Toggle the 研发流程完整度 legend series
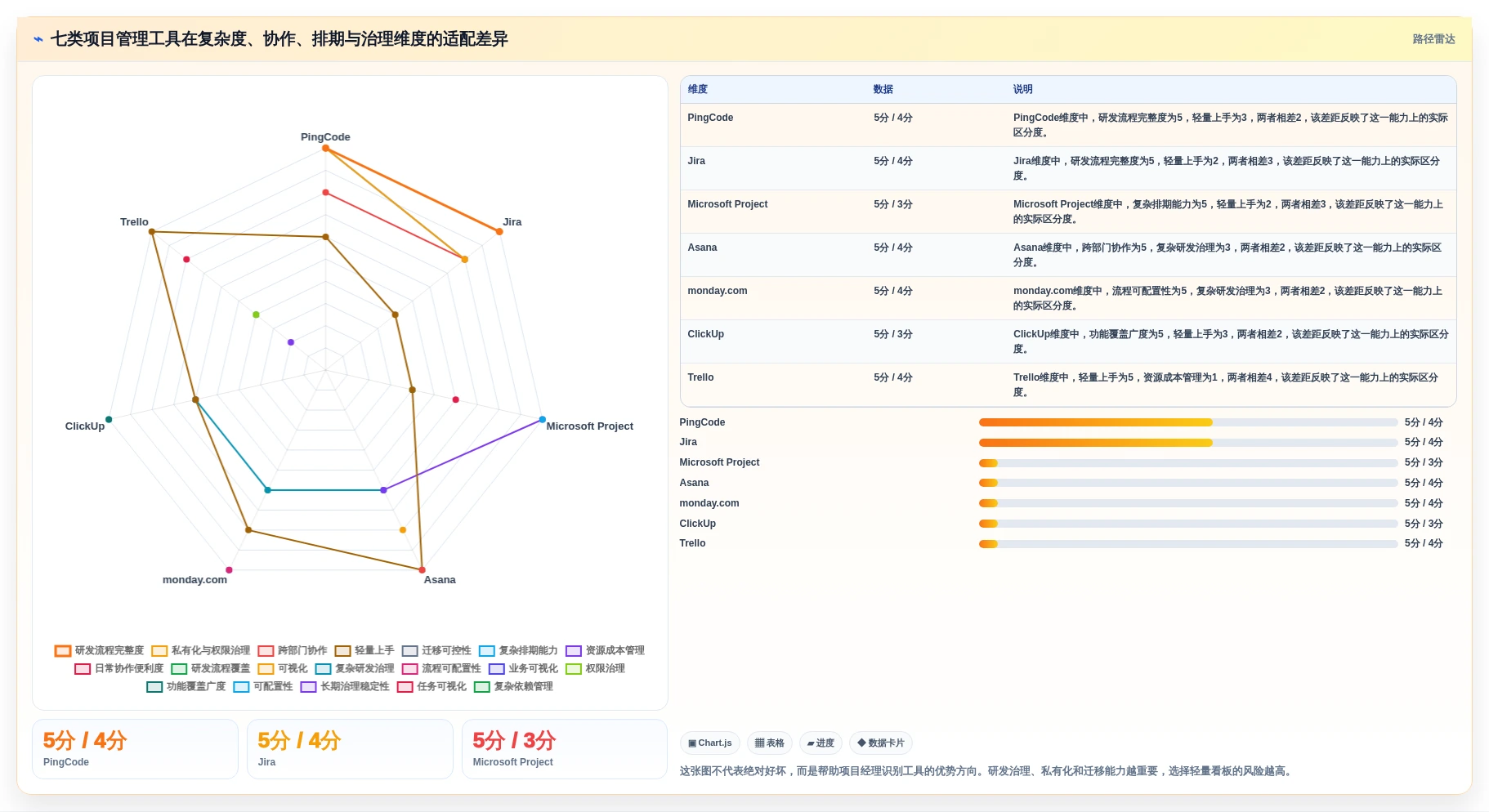Viewport: 1489px width, 812px height. tap(100, 651)
